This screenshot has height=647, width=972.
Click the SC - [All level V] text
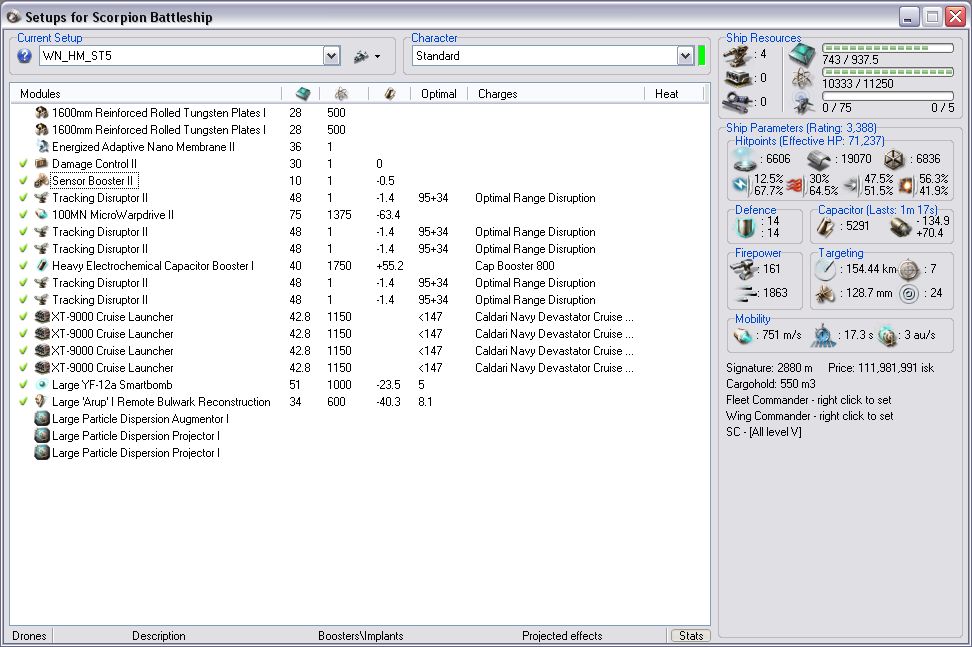pos(764,432)
